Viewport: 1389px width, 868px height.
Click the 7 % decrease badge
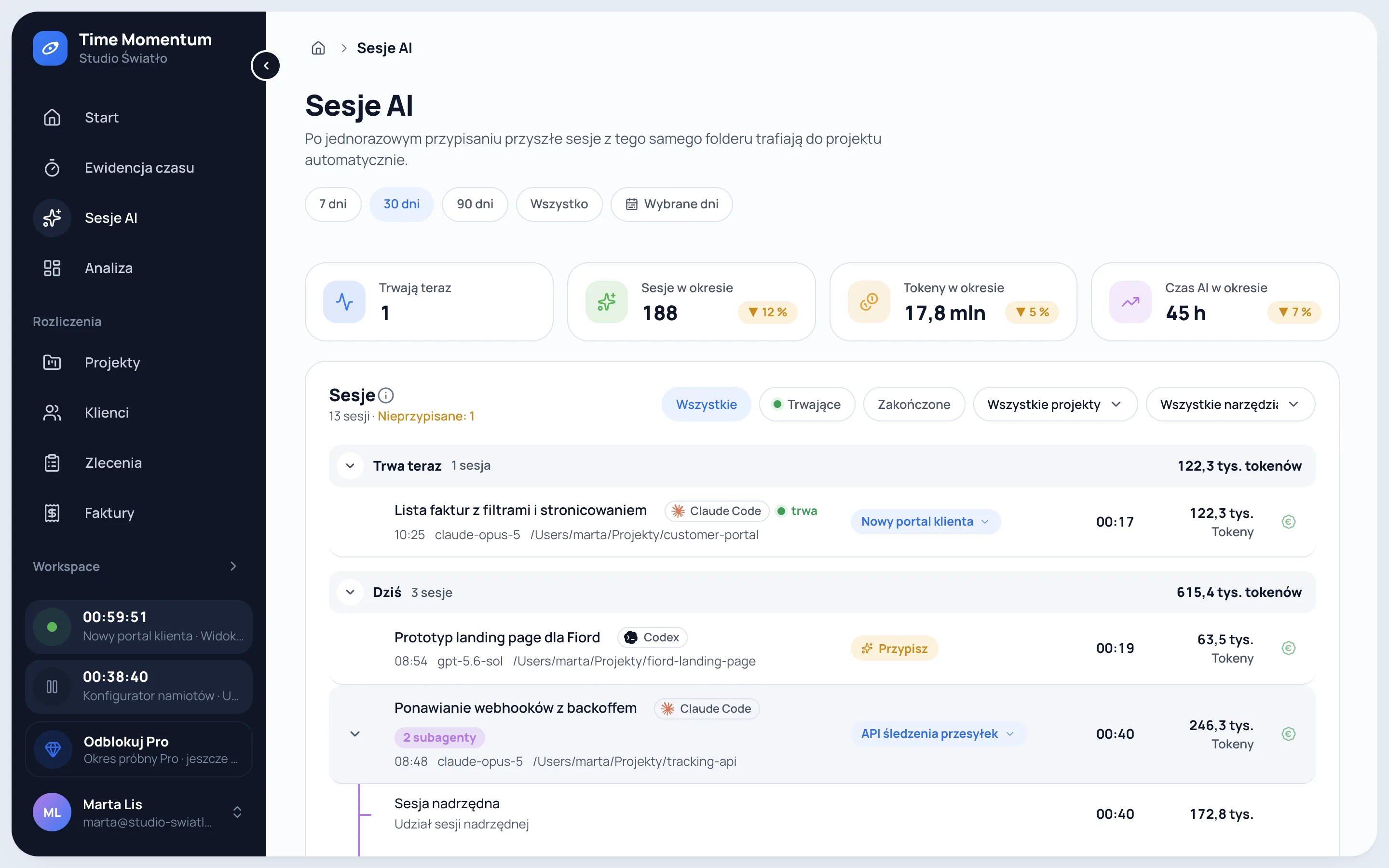pyautogui.click(x=1294, y=312)
